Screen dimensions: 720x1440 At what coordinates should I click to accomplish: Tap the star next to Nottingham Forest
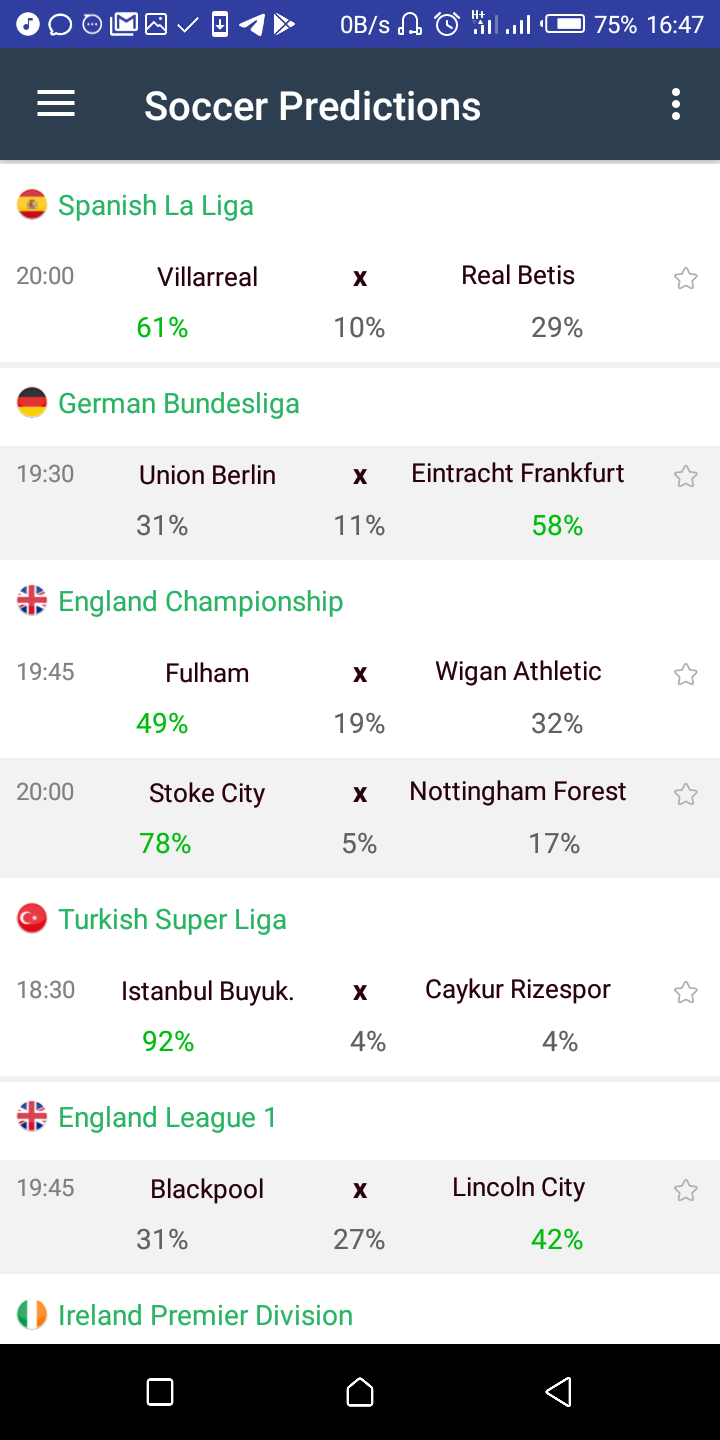click(x=685, y=794)
